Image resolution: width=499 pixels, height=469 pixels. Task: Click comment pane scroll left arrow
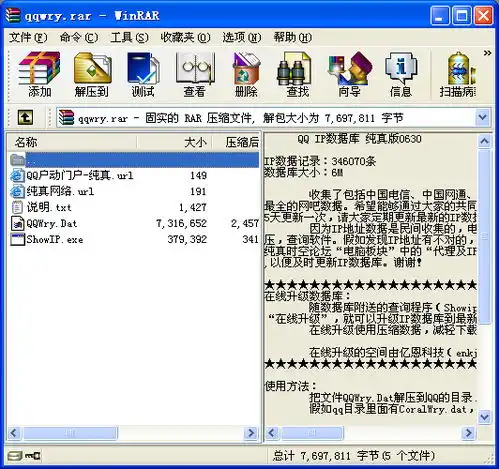click(272, 433)
